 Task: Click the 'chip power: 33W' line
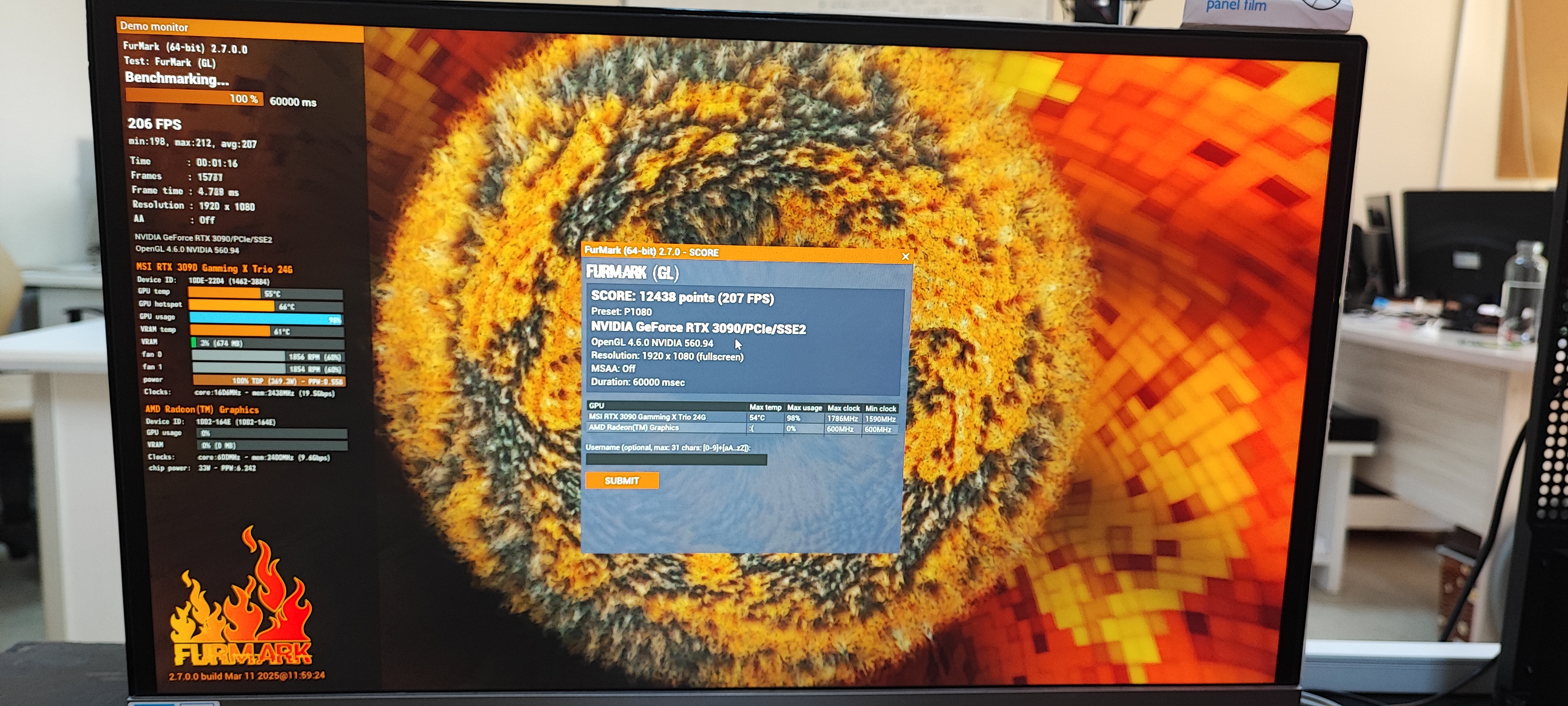tap(203, 468)
